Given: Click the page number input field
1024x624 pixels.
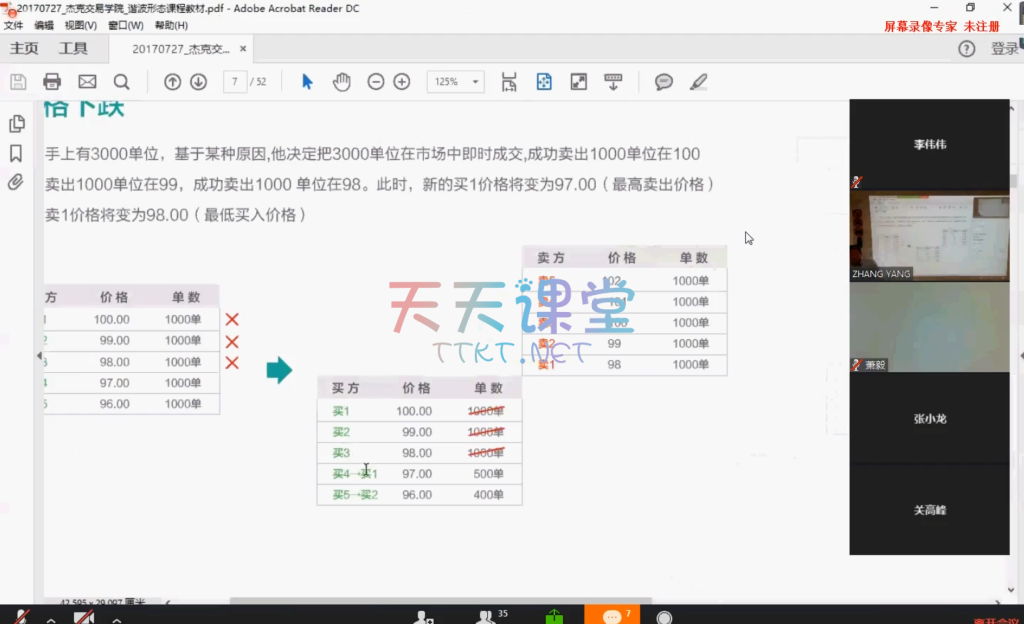Looking at the screenshot, I should (235, 82).
